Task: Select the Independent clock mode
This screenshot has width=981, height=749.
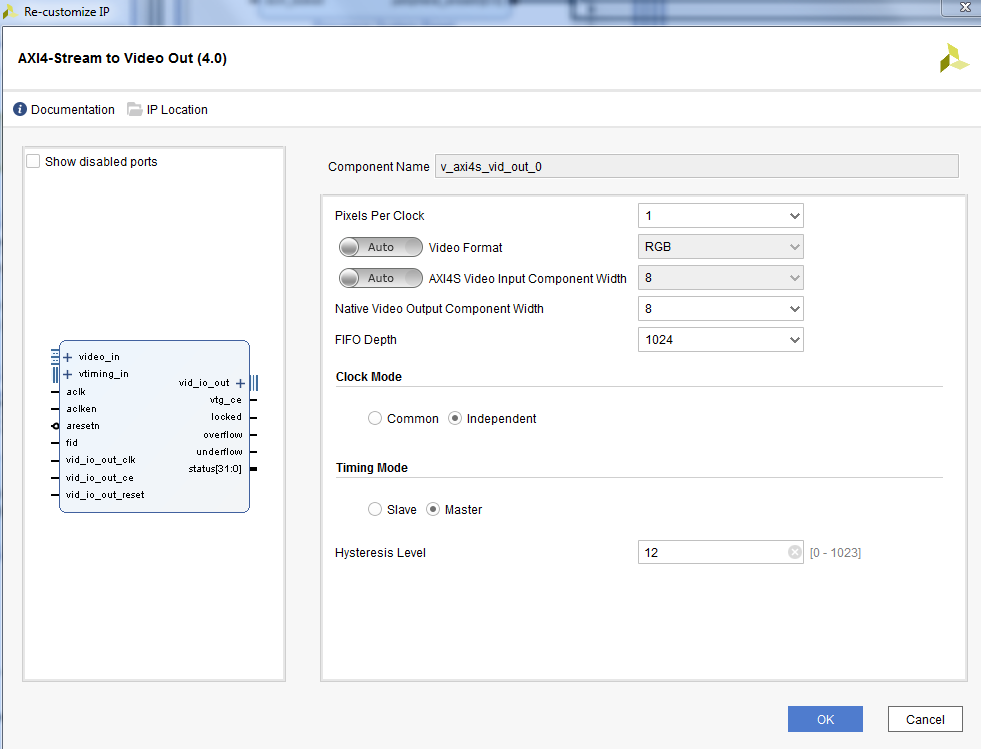Action: (455, 418)
